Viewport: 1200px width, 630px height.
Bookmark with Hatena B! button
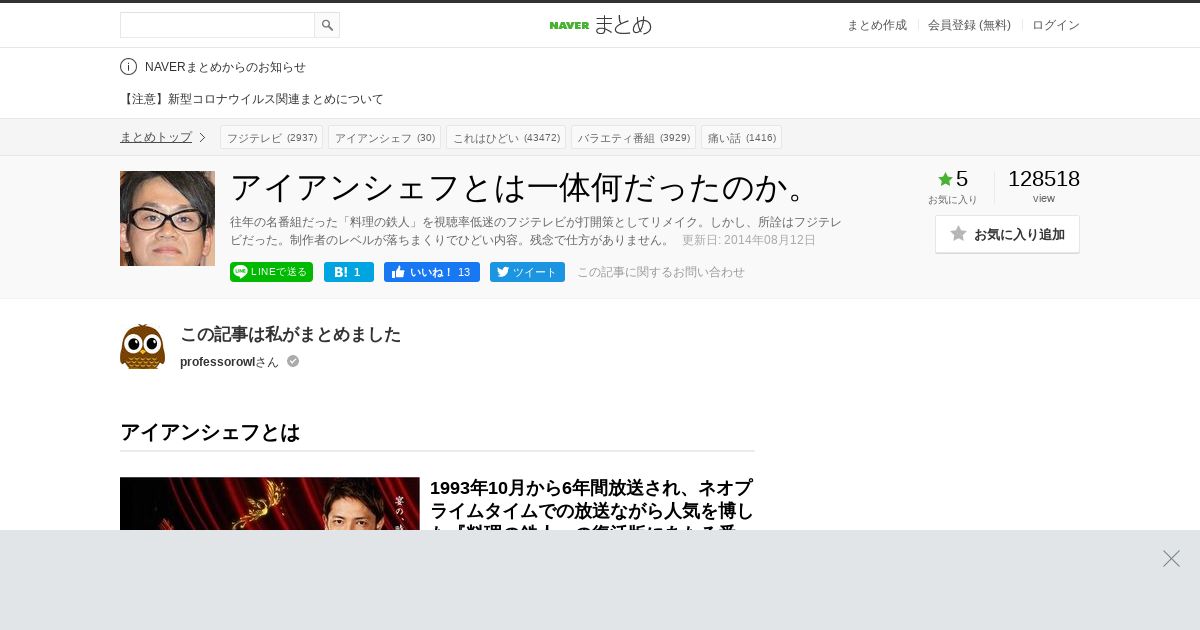coord(349,272)
